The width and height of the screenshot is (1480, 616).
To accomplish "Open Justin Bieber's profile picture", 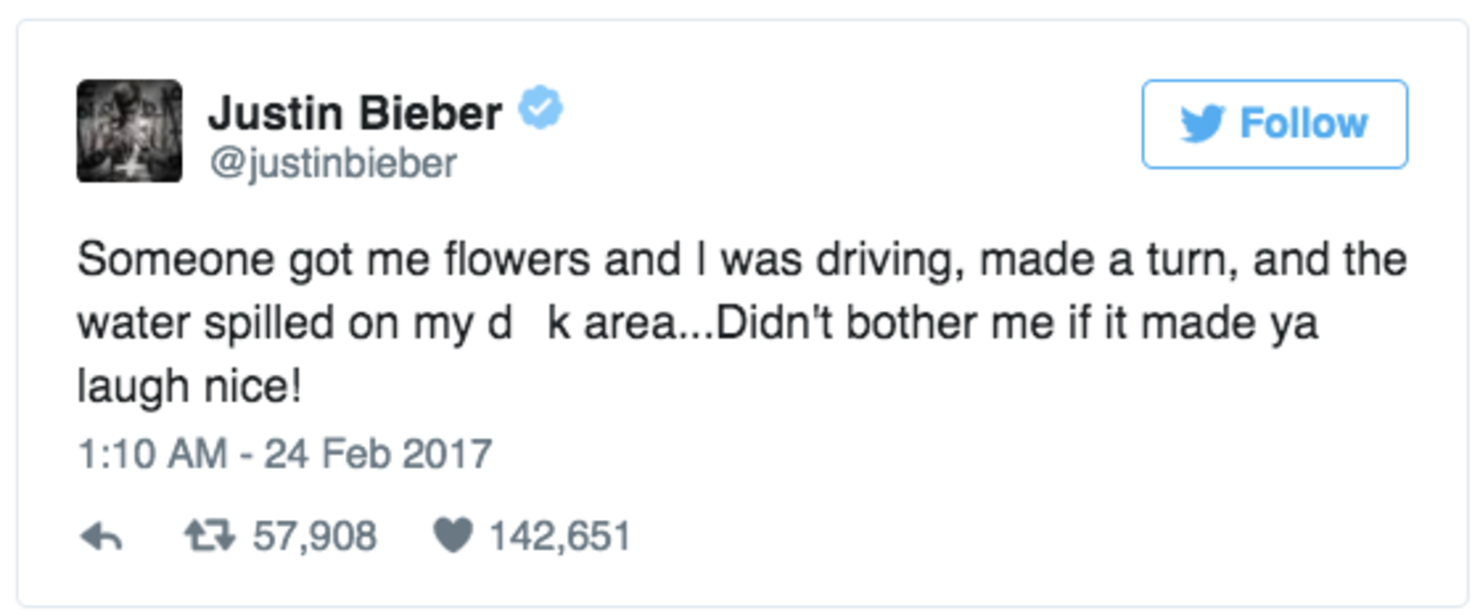I will [129, 131].
